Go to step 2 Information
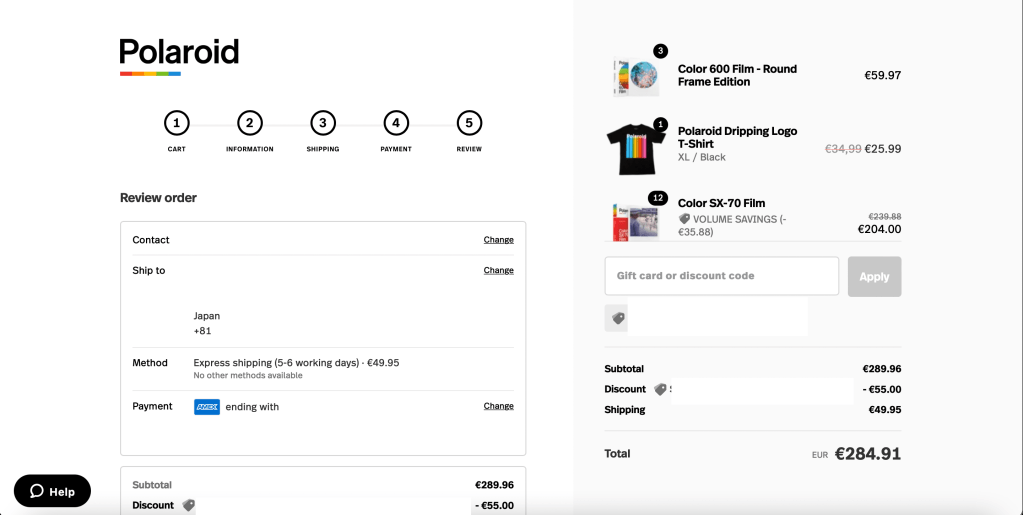This screenshot has height=515, width=1023. click(249, 123)
